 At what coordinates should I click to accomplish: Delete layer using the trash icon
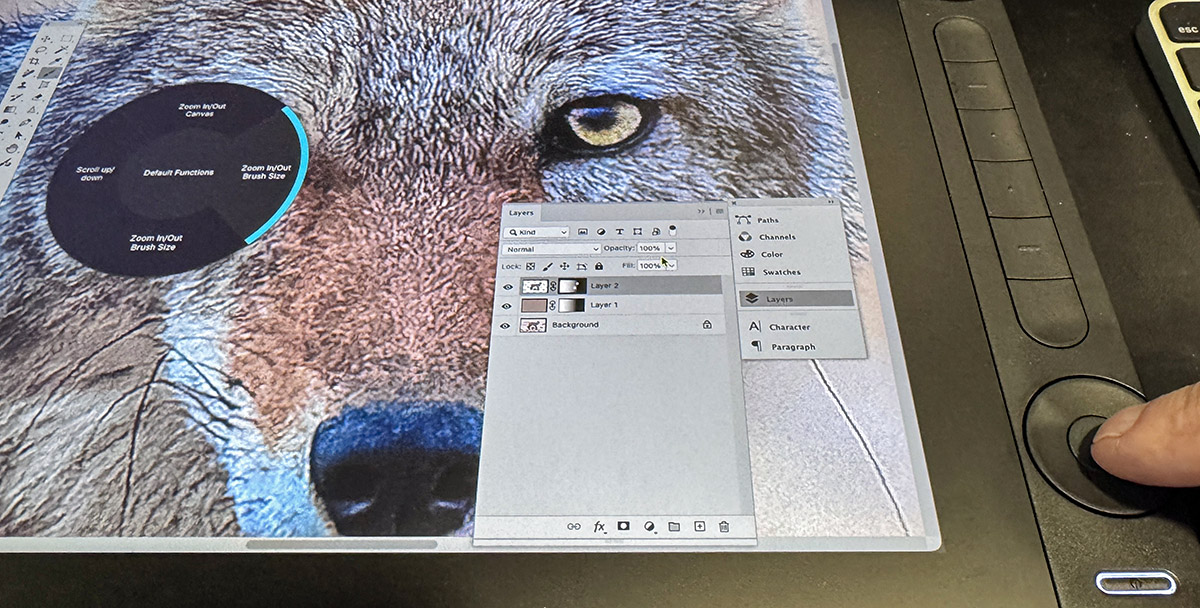click(724, 526)
